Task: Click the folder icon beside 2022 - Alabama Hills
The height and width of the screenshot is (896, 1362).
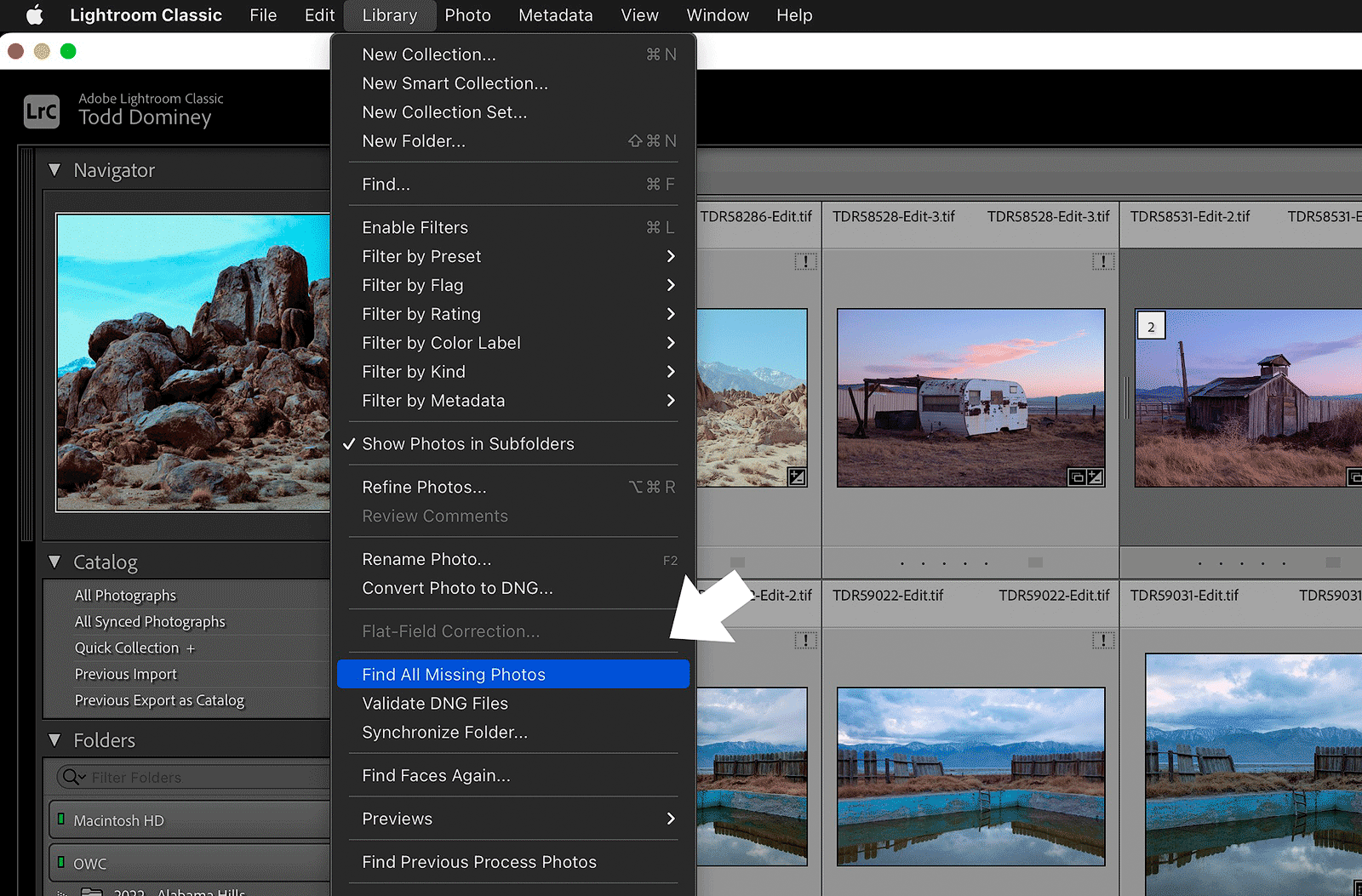Action: coord(92,890)
